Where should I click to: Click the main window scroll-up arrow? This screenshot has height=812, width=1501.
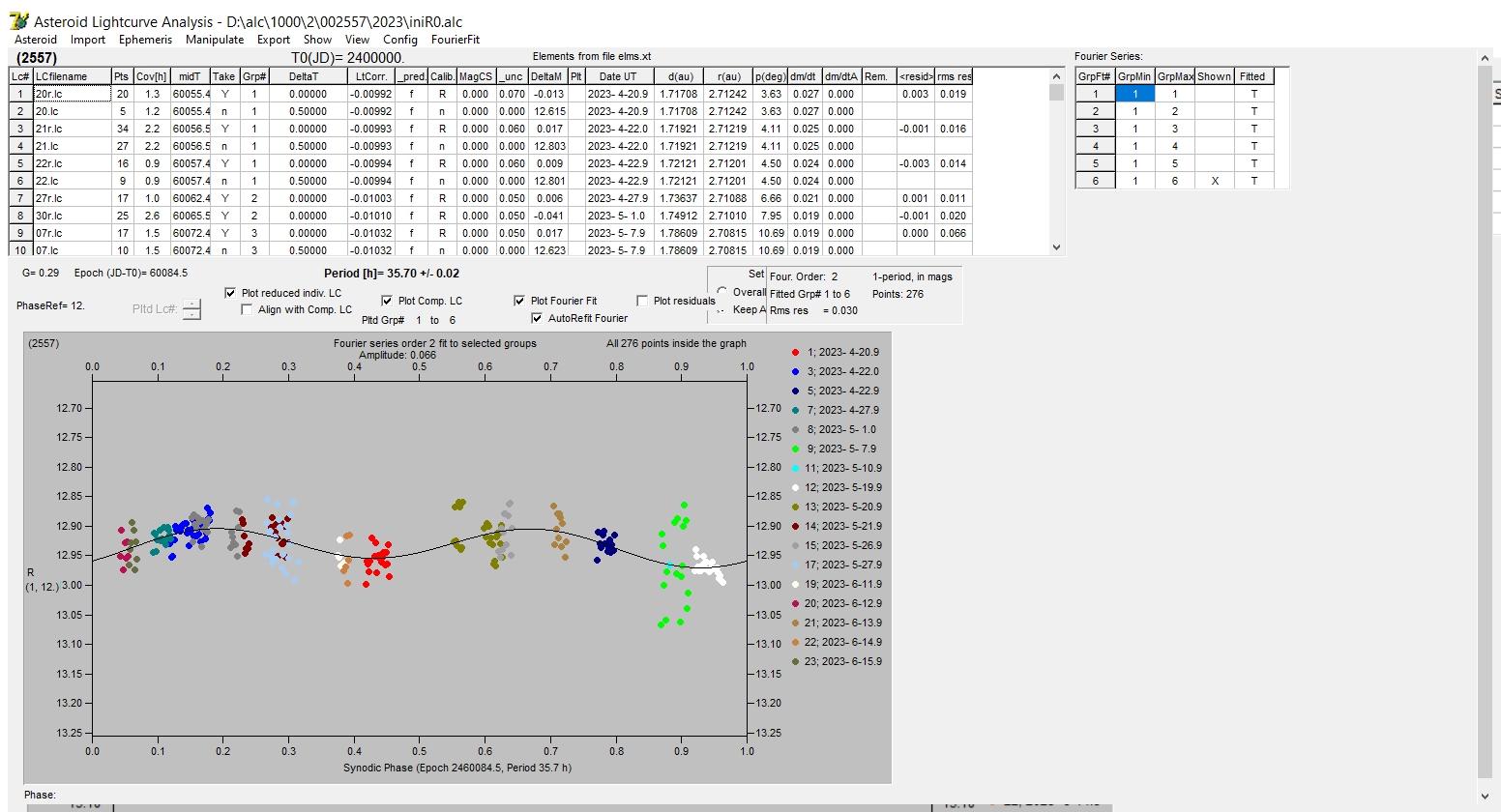[x=1486, y=58]
